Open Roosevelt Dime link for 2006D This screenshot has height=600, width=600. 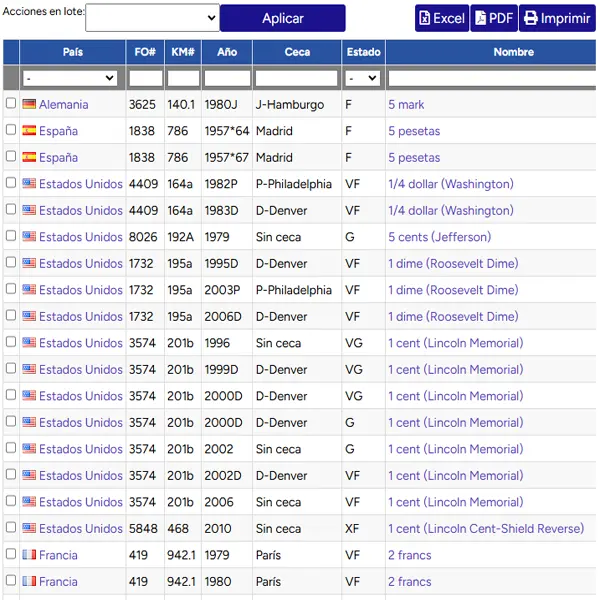click(453, 316)
